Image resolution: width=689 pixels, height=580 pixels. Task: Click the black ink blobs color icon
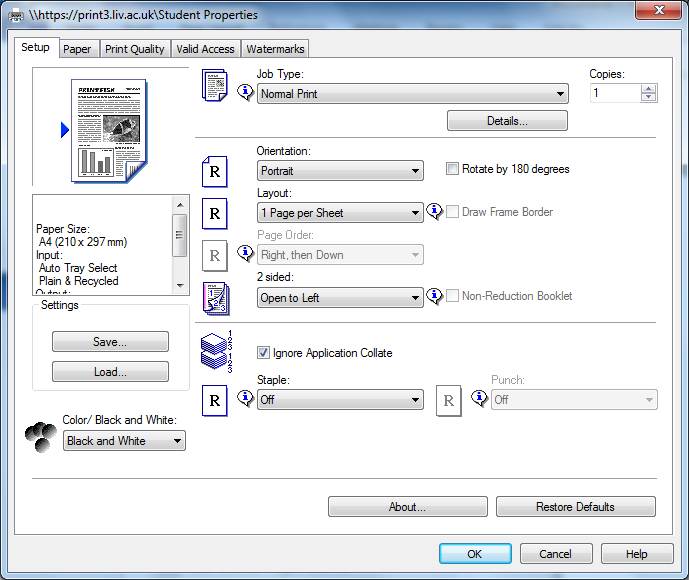40,437
